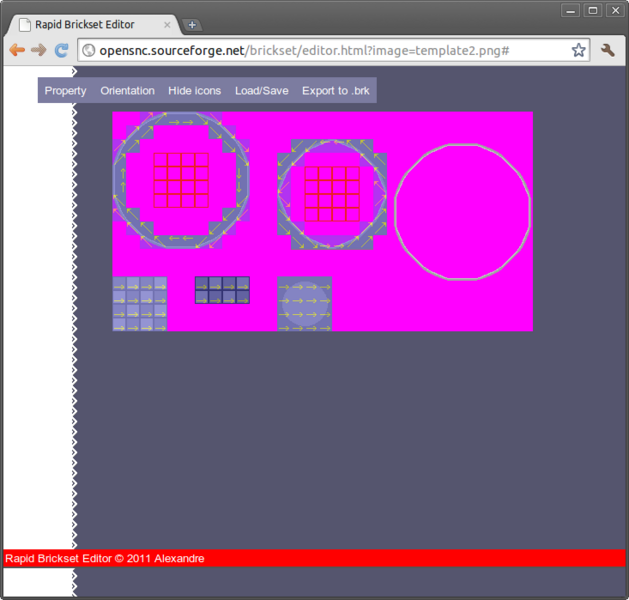Viewport: 629px width, 600px height.
Task: Select the red grid inside the middle octagon
Action: point(332,194)
